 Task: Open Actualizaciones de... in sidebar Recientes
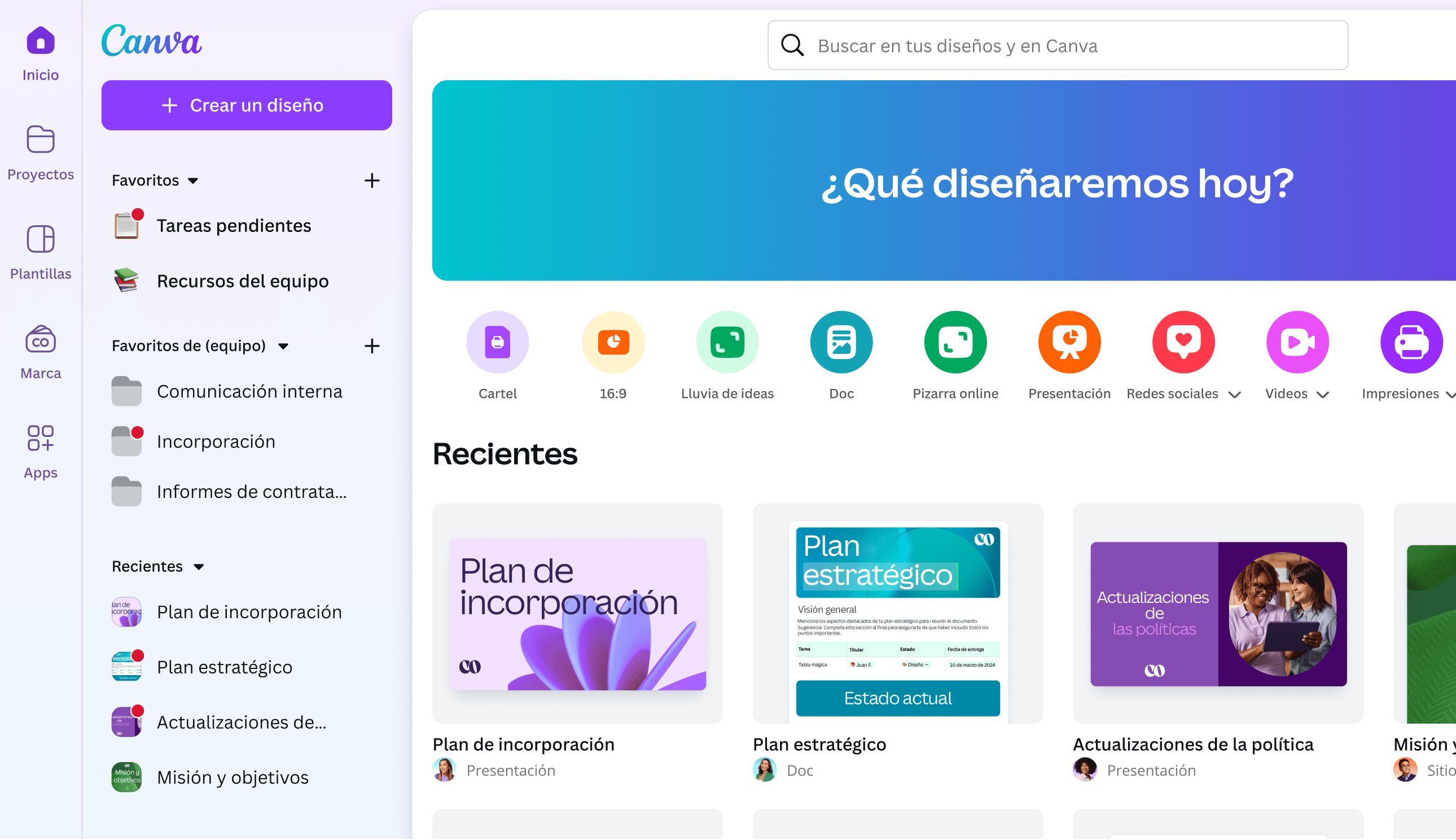point(242,721)
